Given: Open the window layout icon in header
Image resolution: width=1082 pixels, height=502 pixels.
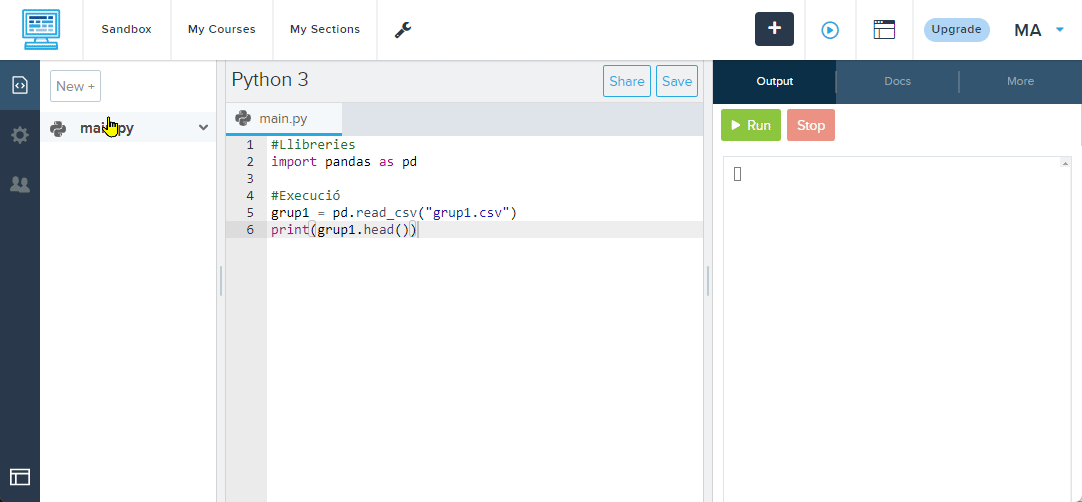Looking at the screenshot, I should click(x=884, y=30).
